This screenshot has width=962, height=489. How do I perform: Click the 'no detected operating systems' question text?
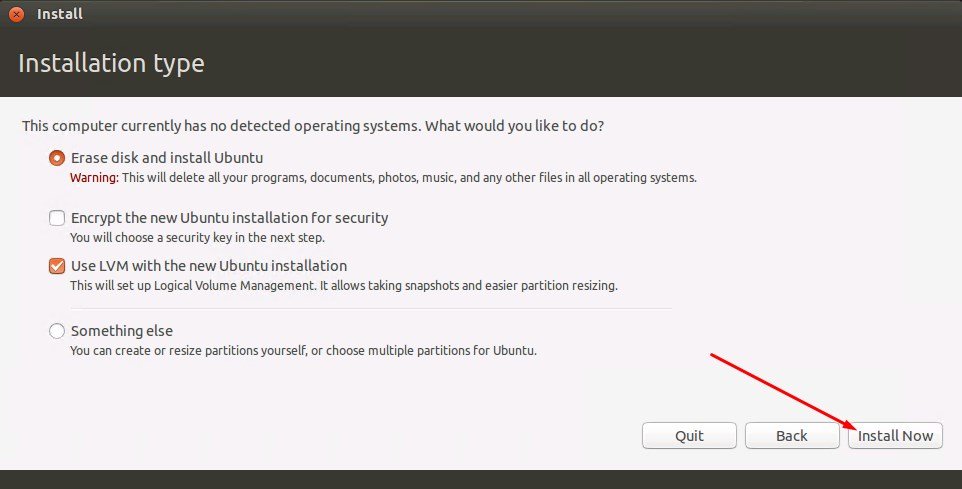point(313,127)
